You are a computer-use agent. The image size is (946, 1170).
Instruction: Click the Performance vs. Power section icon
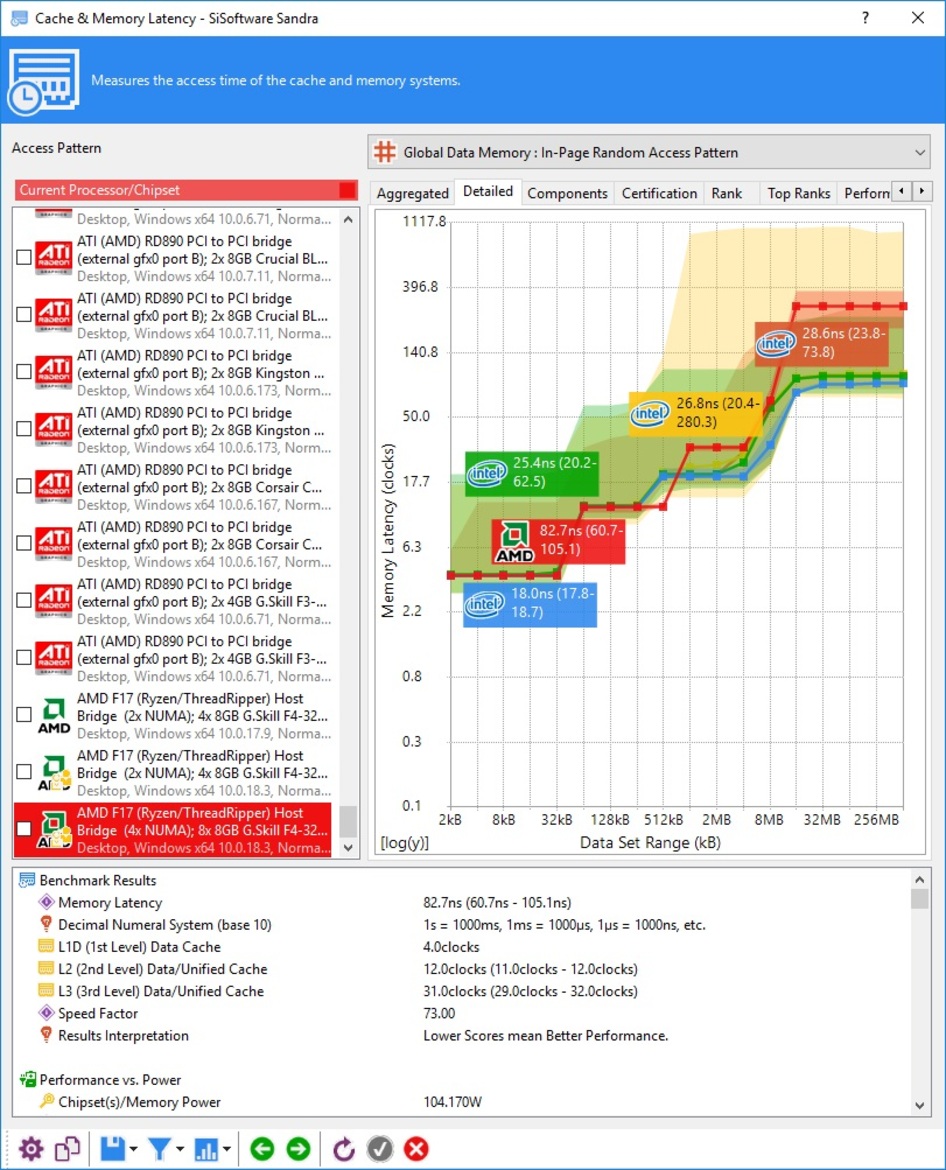28,1080
